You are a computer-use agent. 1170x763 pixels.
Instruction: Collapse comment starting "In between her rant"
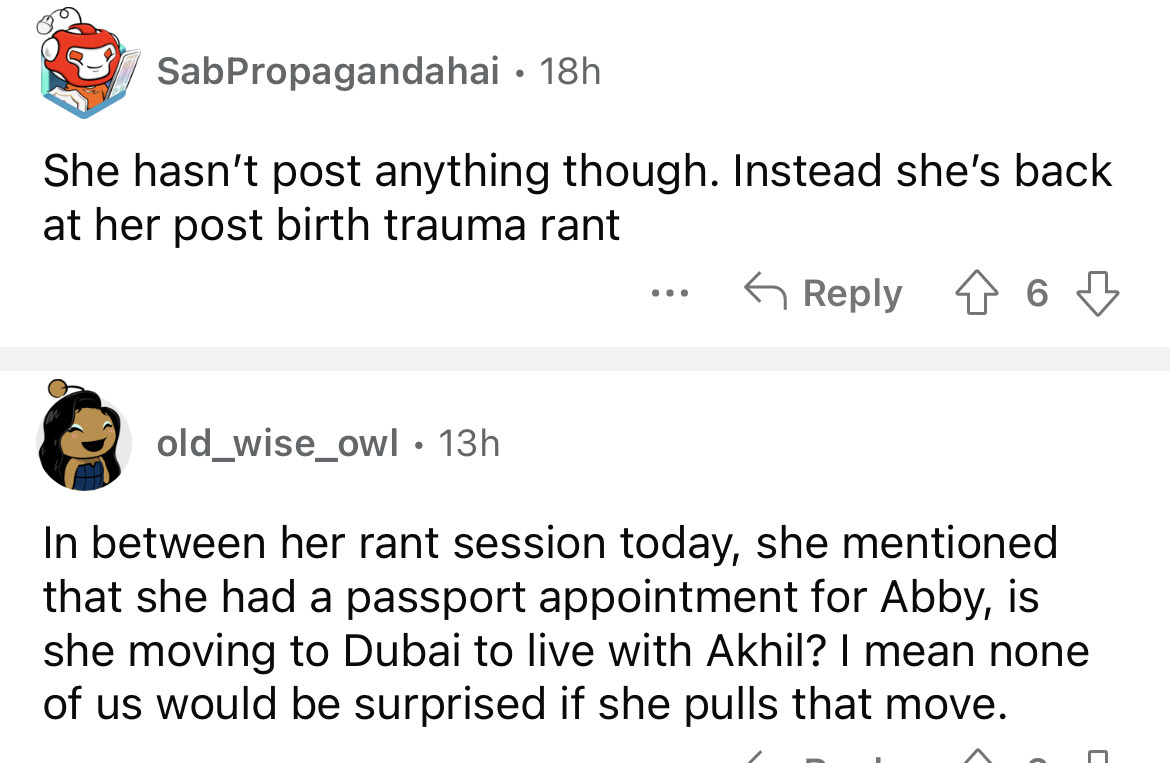pos(550,543)
